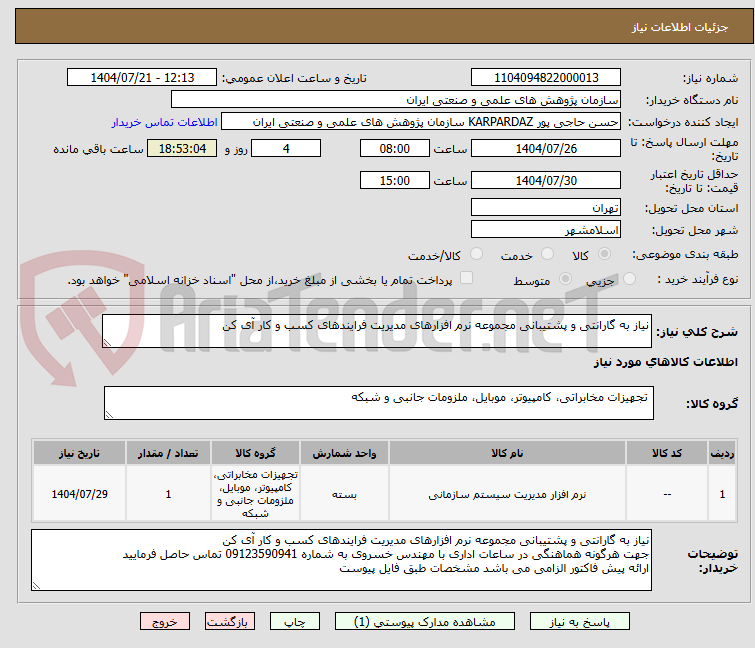Click the نوع فرآیند خرید label

pos(698,279)
